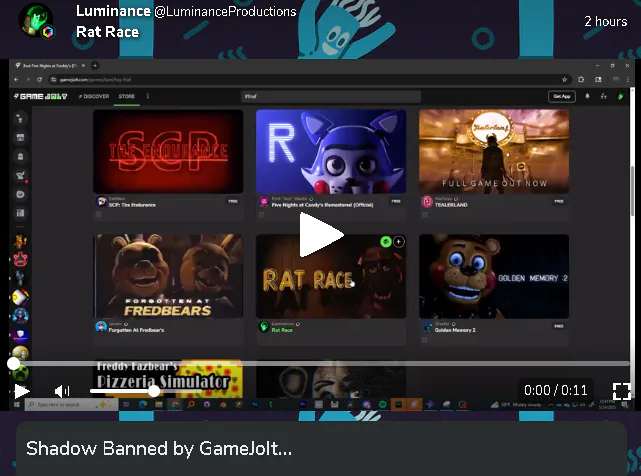Viewport: 641px width, 476px height.
Task: Click the plus icon on the Rat Race card
Action: [399, 242]
